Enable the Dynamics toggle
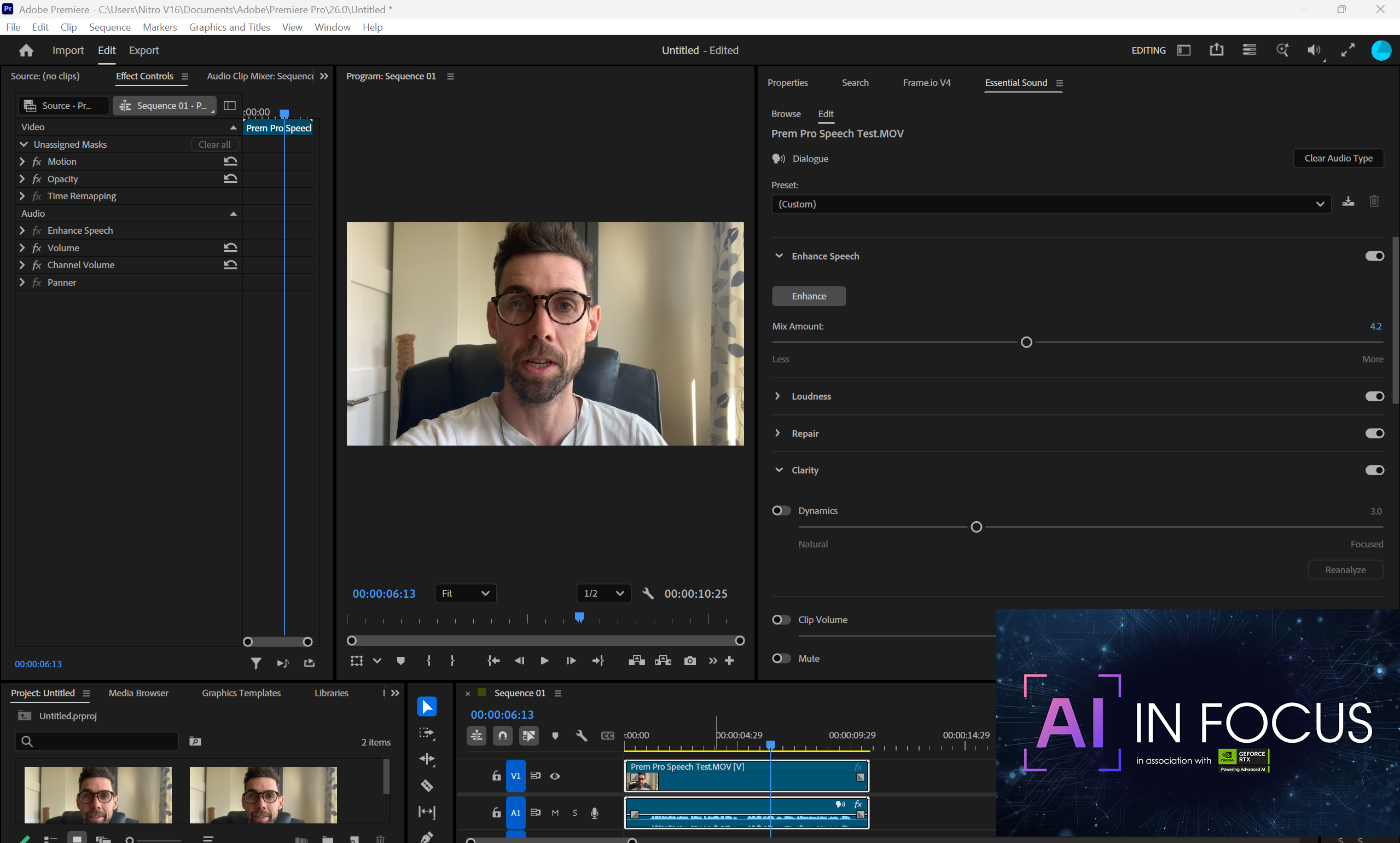The width and height of the screenshot is (1400, 843). [x=781, y=511]
